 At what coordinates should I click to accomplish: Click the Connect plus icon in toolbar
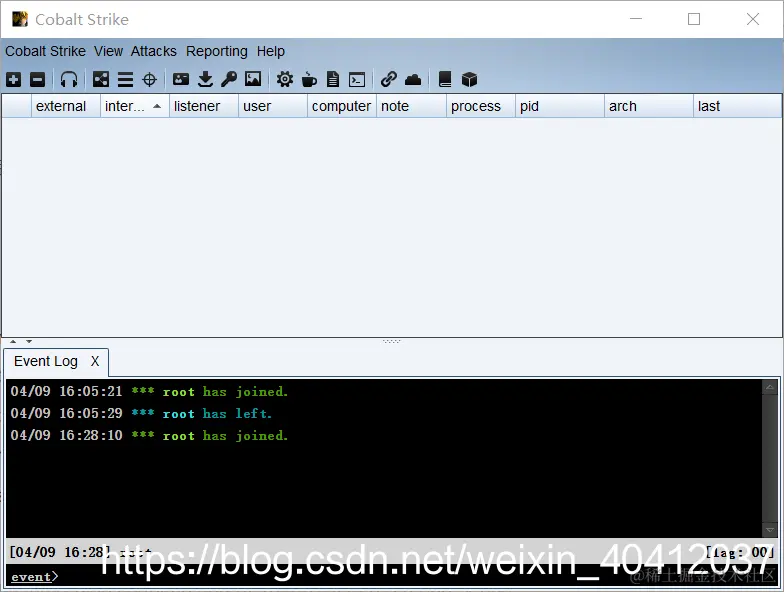tap(14, 80)
